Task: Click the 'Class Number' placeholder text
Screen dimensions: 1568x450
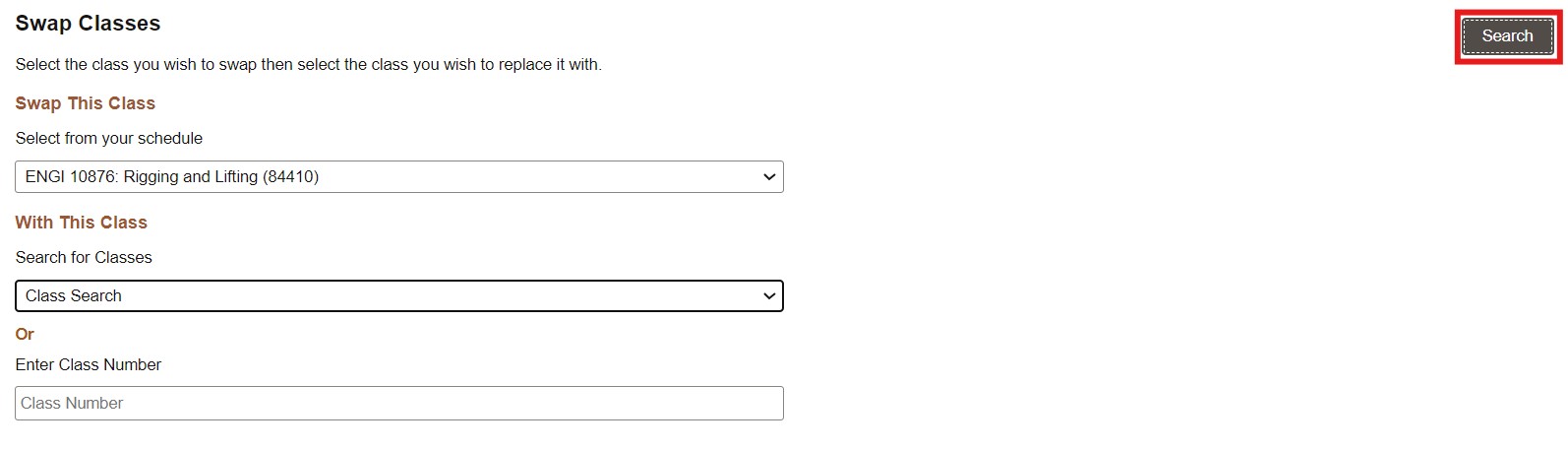Action: (72, 404)
